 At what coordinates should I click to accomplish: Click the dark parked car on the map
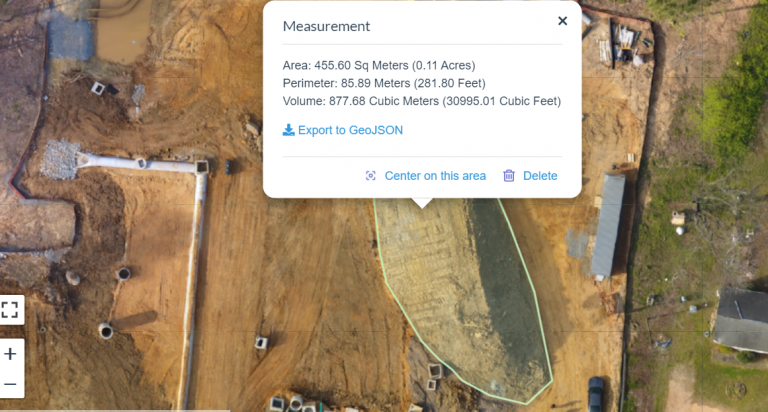tap(595, 394)
